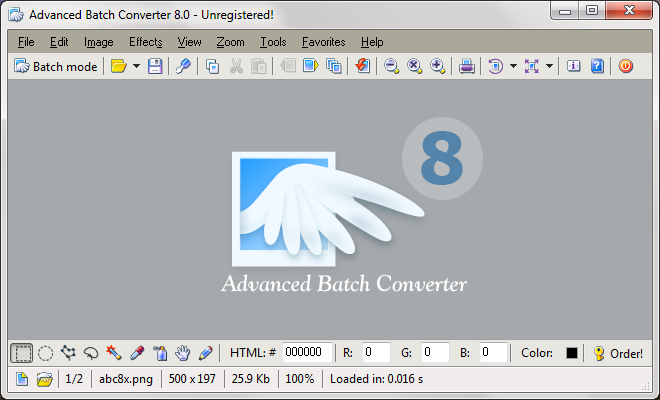Viewport: 660px width, 400px height.
Task: Open Help with the question mark icon
Action: point(597,67)
